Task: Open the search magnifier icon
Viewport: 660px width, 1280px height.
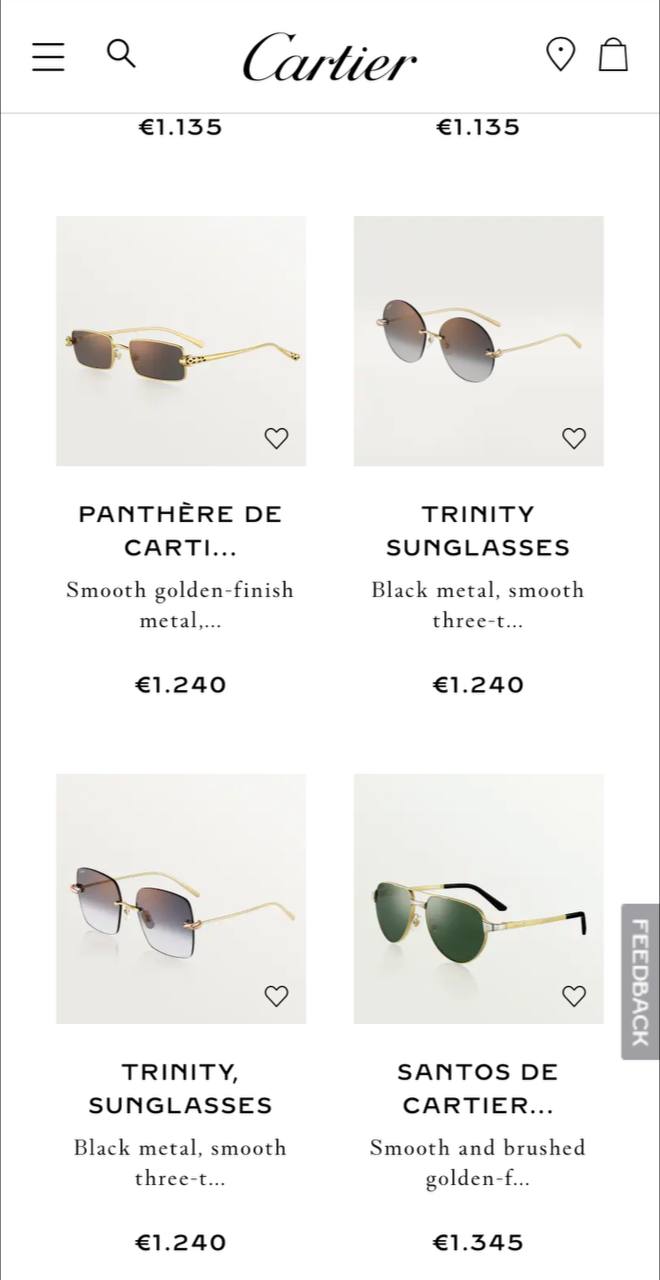Action: point(121,53)
